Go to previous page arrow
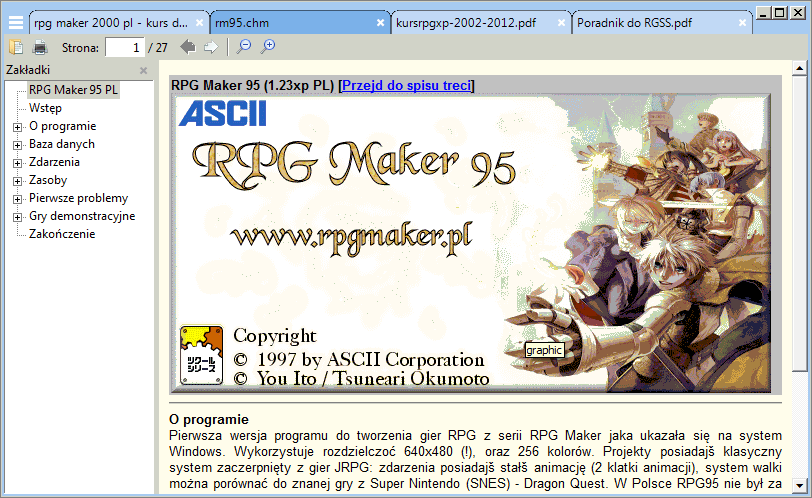Screen dimensions: 812x498 click(x=187, y=48)
